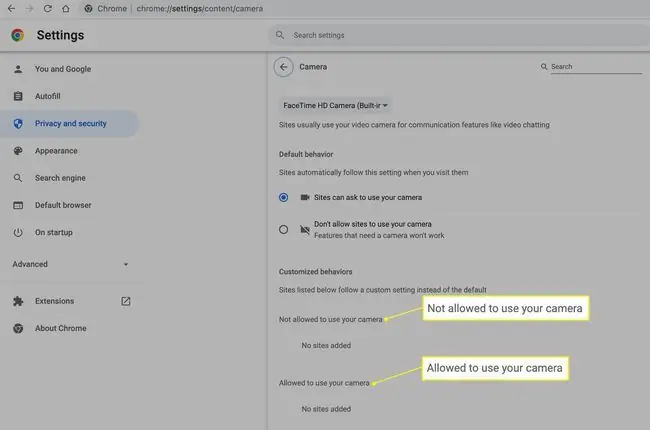This screenshot has width=650, height=430.
Task: Click the Camera page title
Action: [313, 67]
